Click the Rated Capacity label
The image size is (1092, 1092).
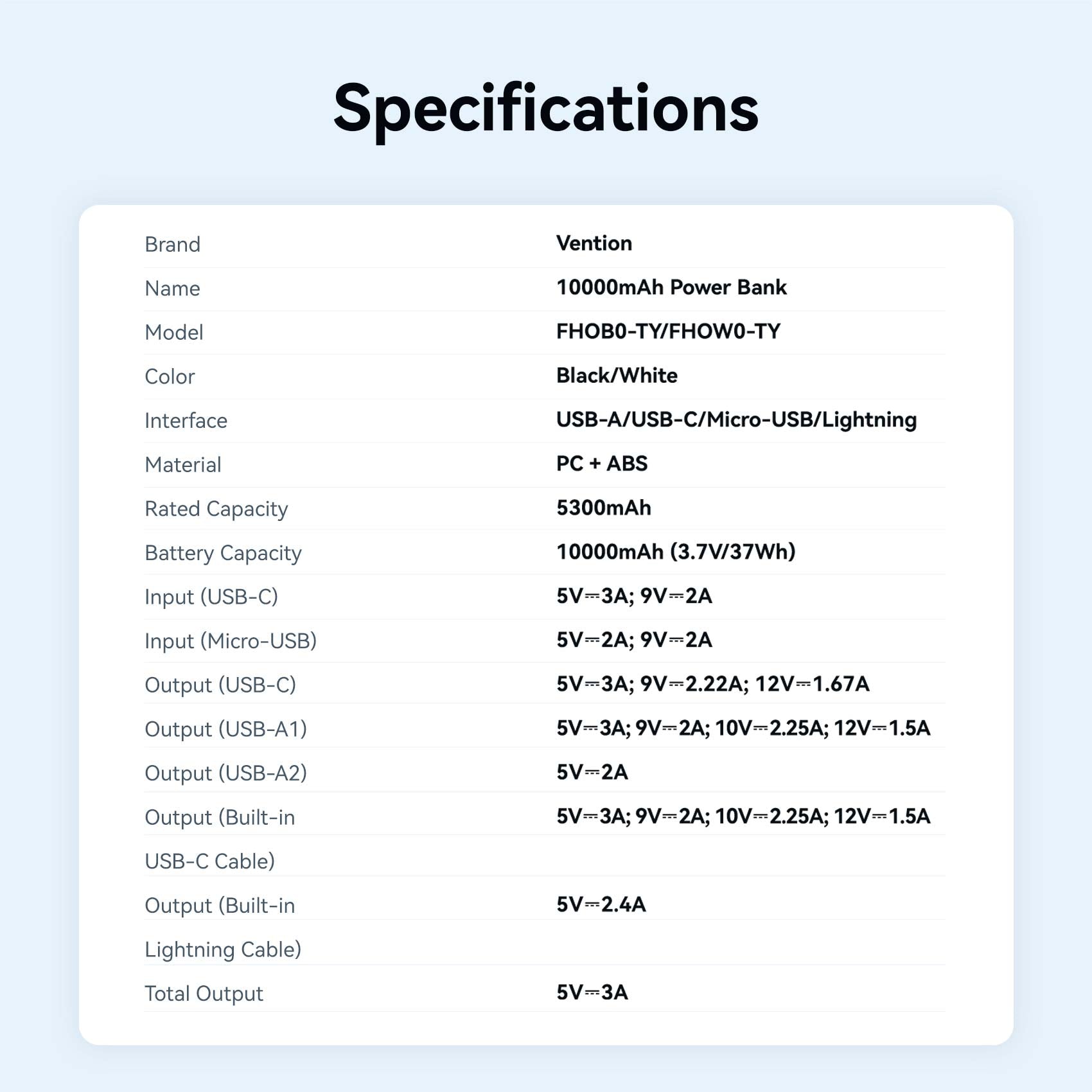coord(216,509)
